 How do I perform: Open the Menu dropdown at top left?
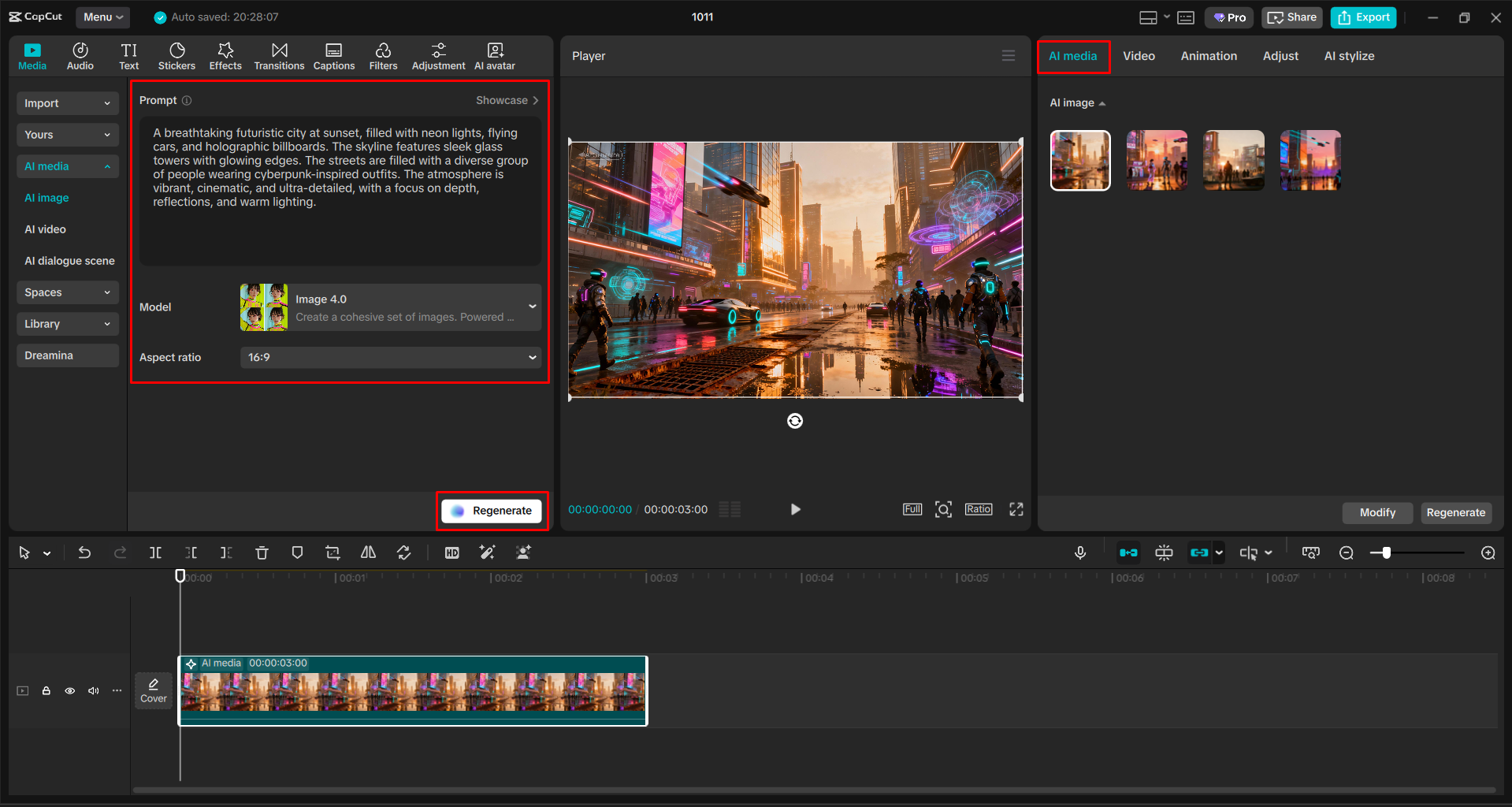(x=102, y=17)
